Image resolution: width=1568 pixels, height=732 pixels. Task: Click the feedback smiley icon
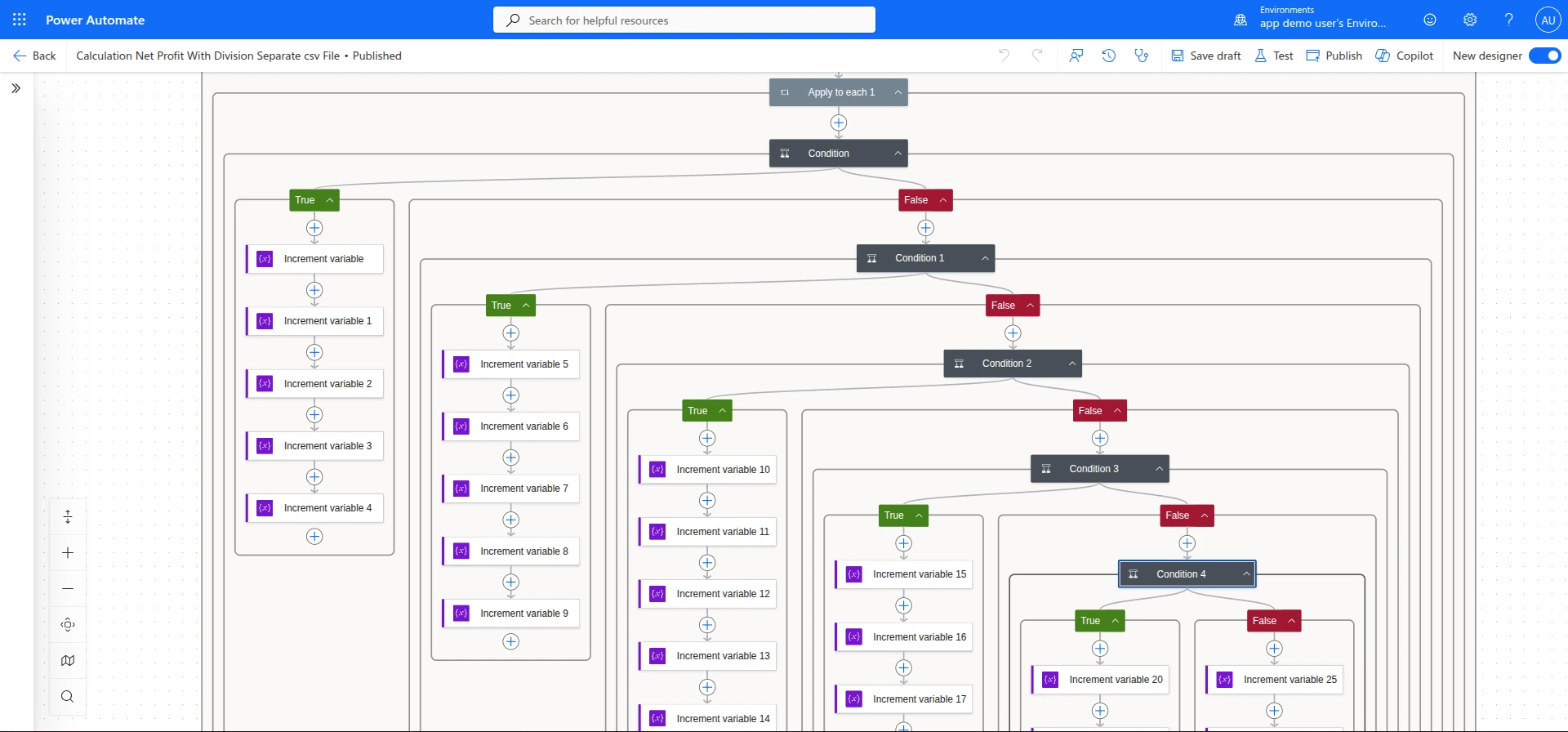click(1430, 20)
